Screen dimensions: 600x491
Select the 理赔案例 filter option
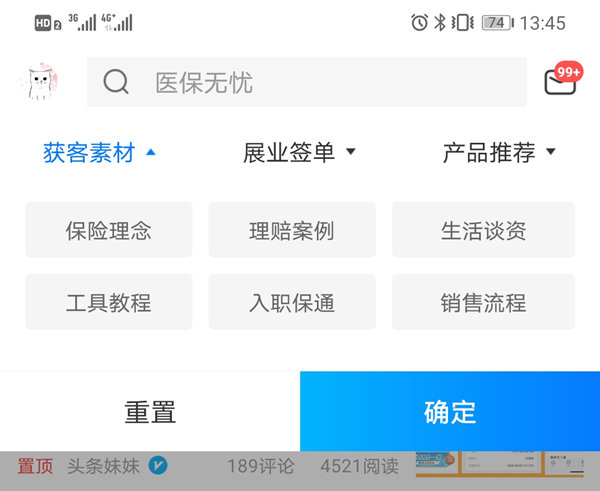(x=292, y=230)
